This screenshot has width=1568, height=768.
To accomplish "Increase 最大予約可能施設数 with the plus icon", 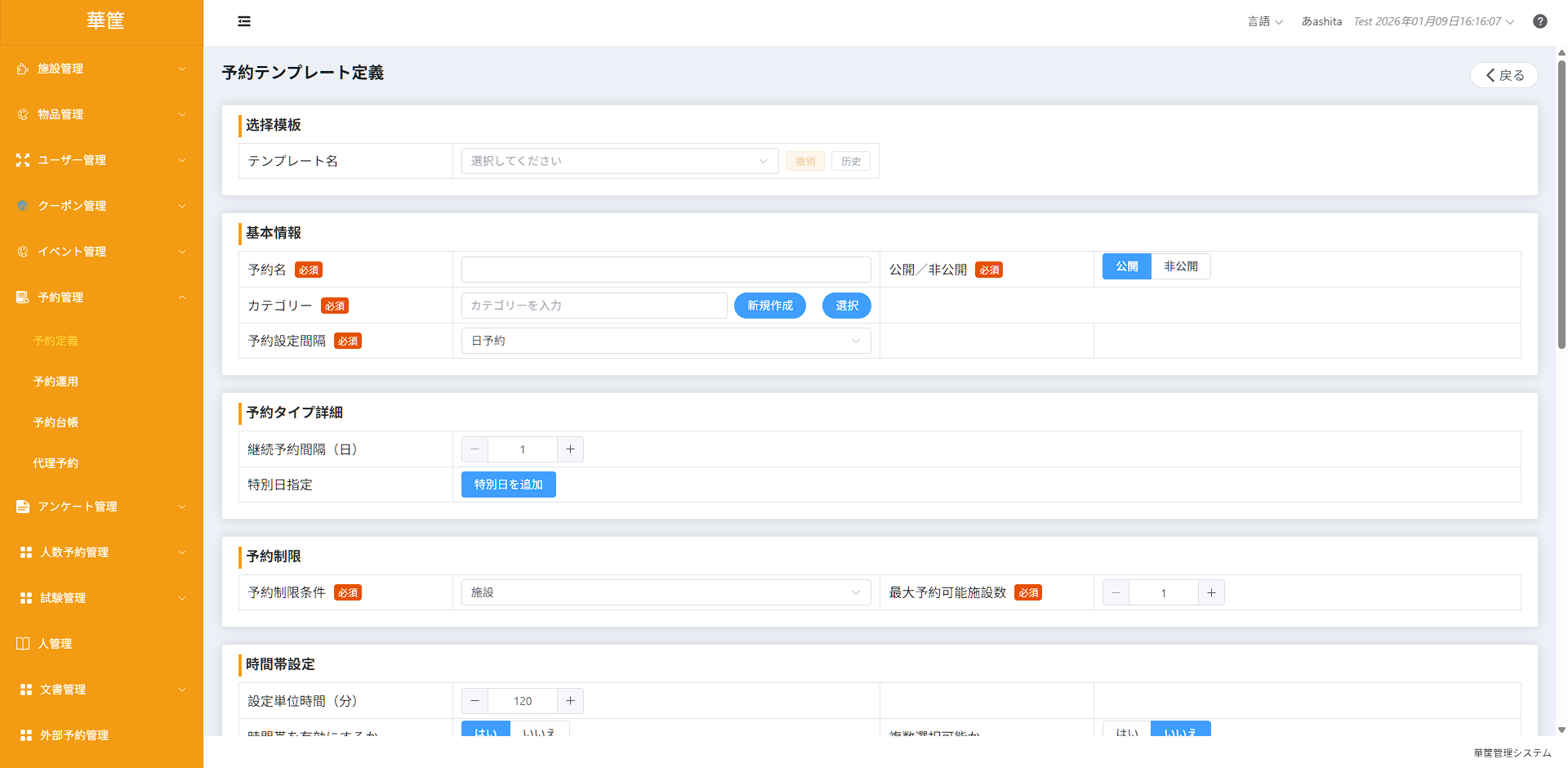I will tap(1211, 593).
